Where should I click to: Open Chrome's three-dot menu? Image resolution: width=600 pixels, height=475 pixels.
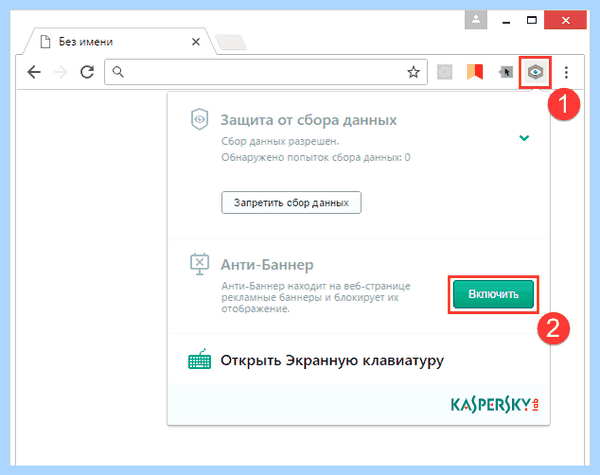point(566,72)
